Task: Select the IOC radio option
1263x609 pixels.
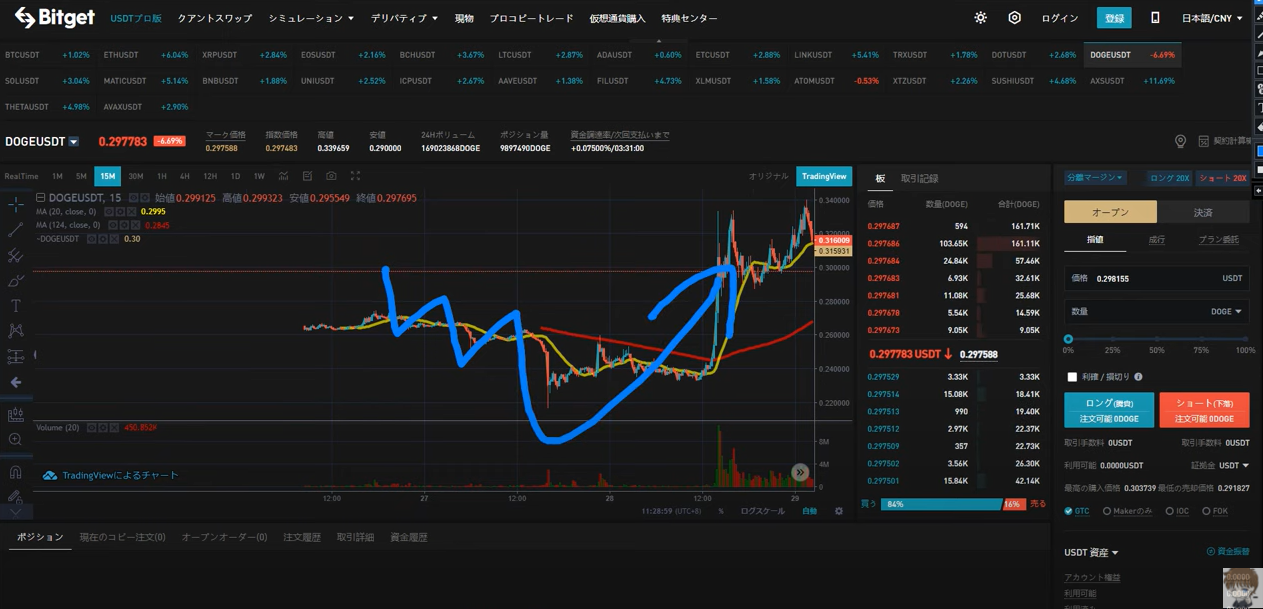Action: [x=1169, y=511]
